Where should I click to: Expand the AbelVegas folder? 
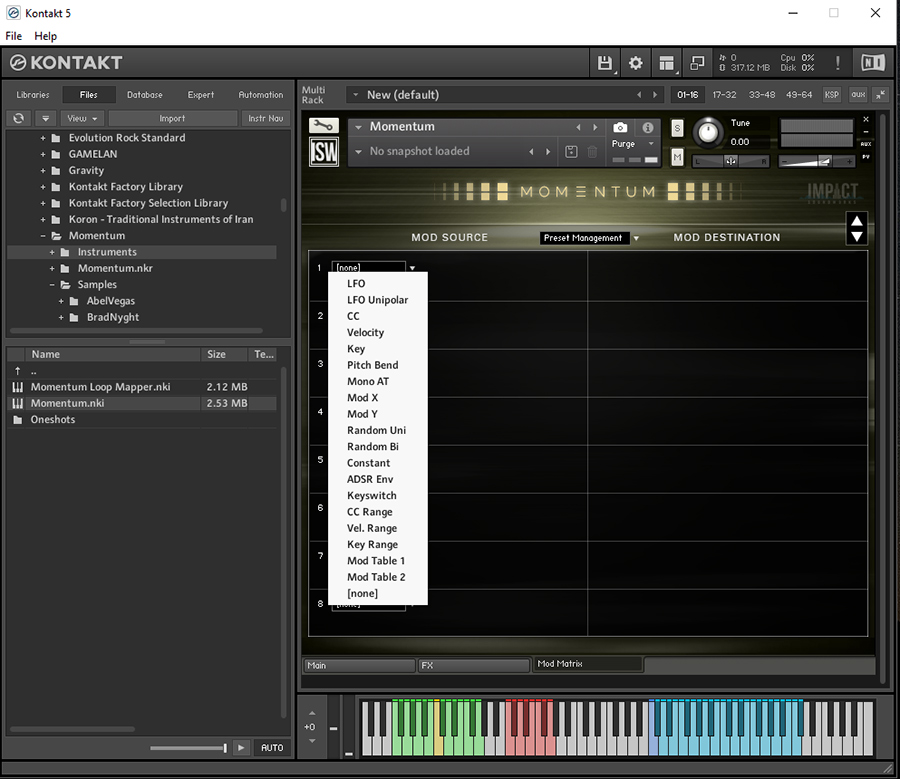61,301
